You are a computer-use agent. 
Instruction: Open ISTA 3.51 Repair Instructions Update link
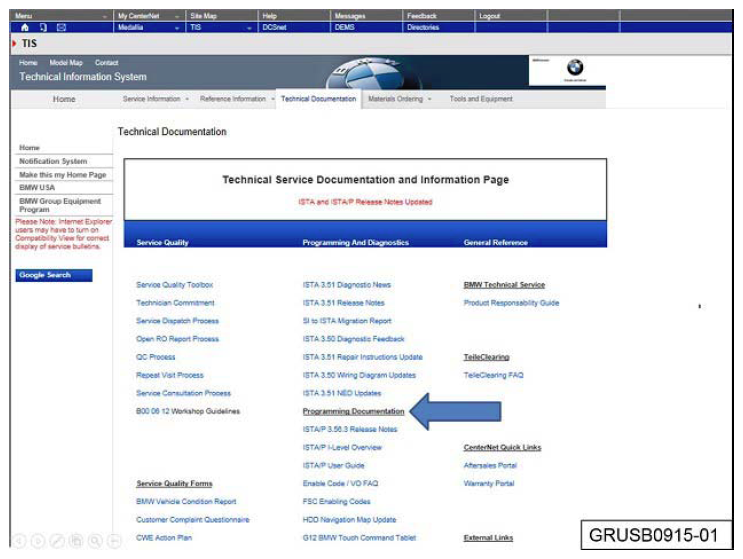pyautogui.click(x=362, y=357)
